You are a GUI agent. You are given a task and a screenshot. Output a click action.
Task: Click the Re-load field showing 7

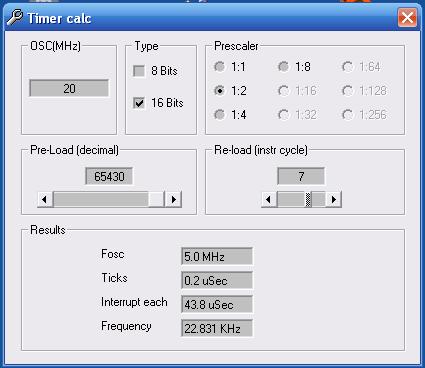[x=301, y=176]
